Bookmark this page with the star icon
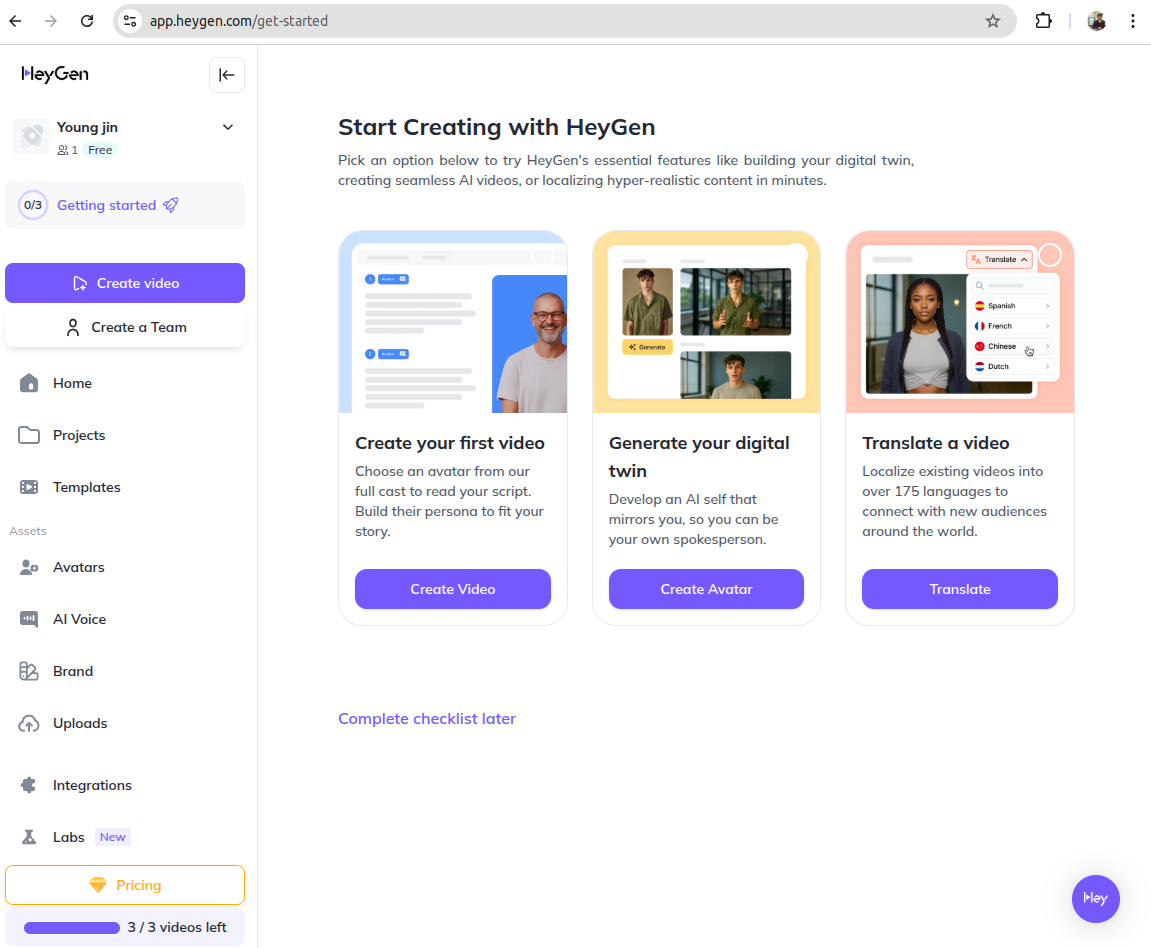Screen dimensions: 1151x948 point(993,21)
